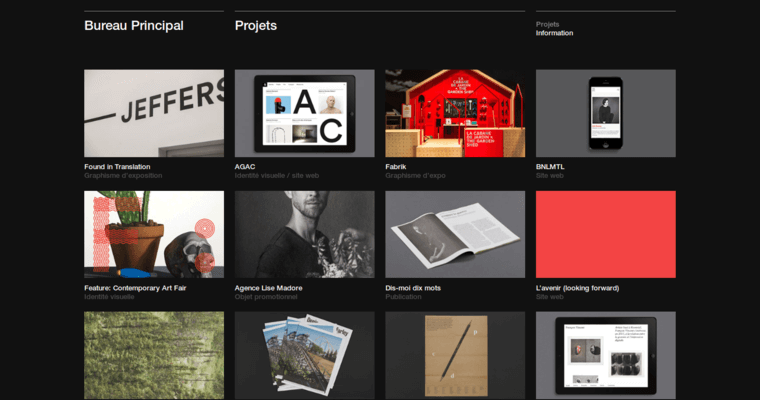Click the Agence Lise Madore title
Screen dimensions: 760x400
point(268,288)
